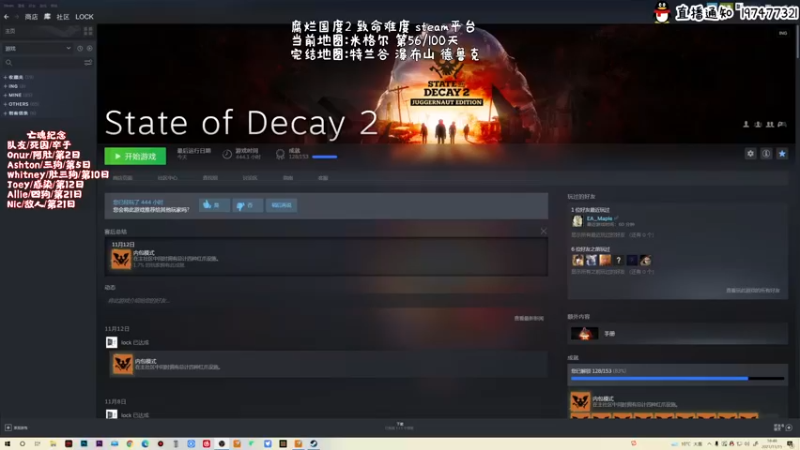Toggle the ready-to-play filter icon

point(89,48)
